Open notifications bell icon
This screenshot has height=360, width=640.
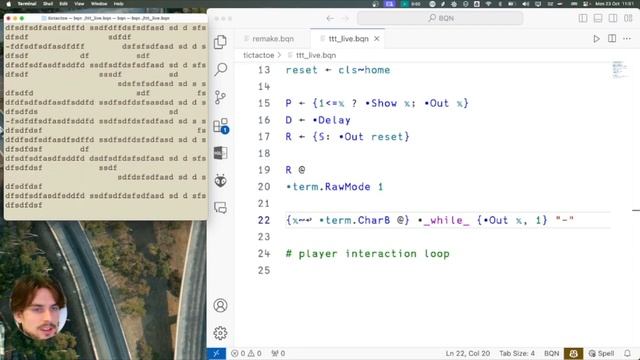click(x=627, y=353)
